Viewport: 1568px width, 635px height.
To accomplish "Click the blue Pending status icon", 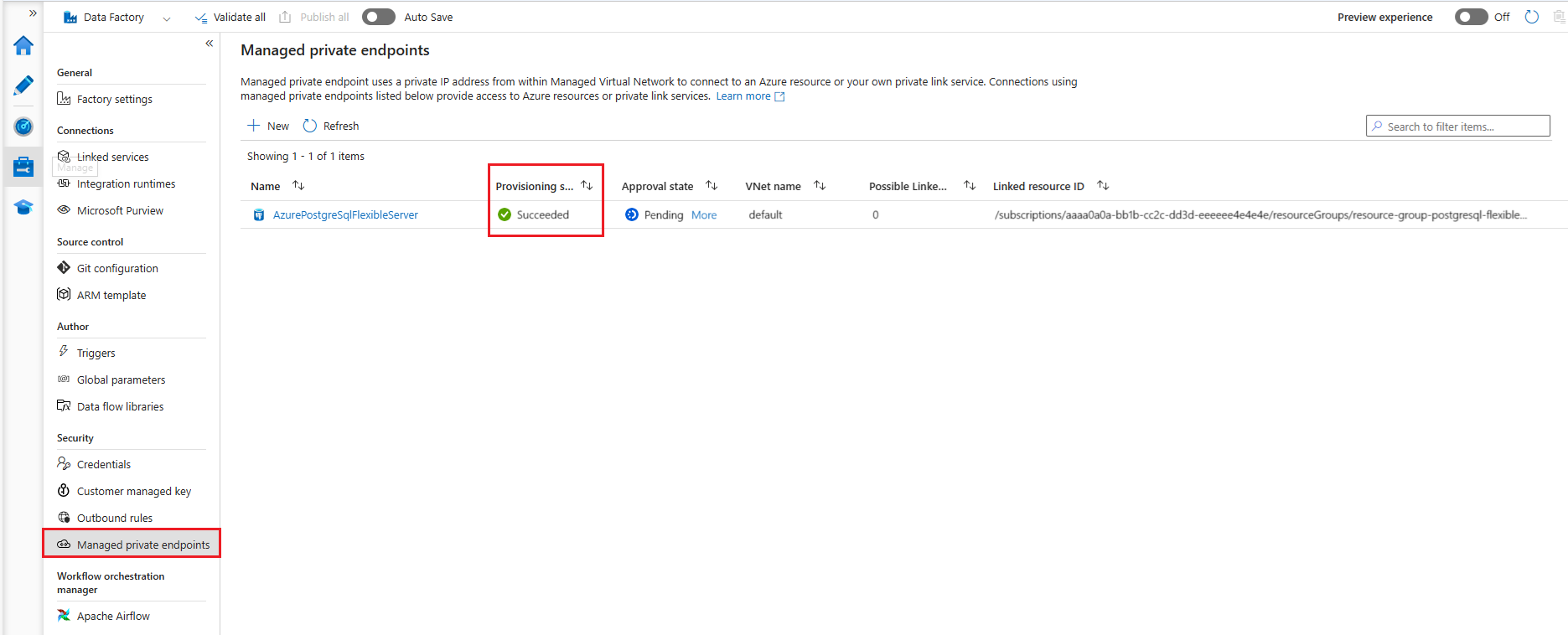I will 632,214.
